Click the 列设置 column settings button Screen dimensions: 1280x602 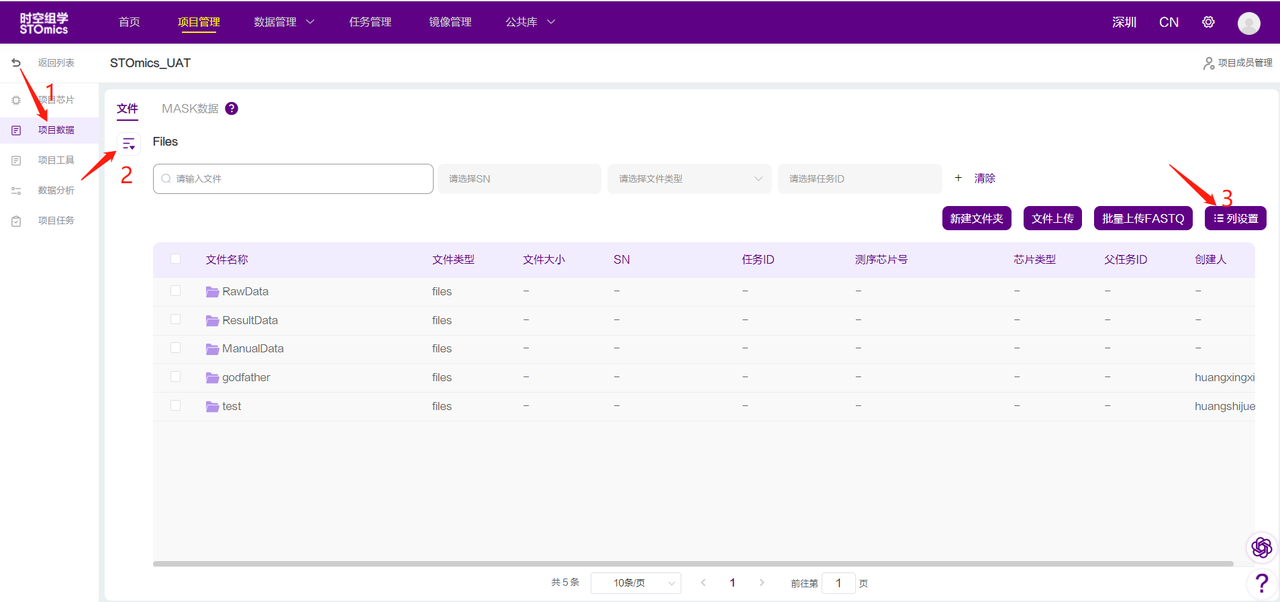click(x=1235, y=218)
